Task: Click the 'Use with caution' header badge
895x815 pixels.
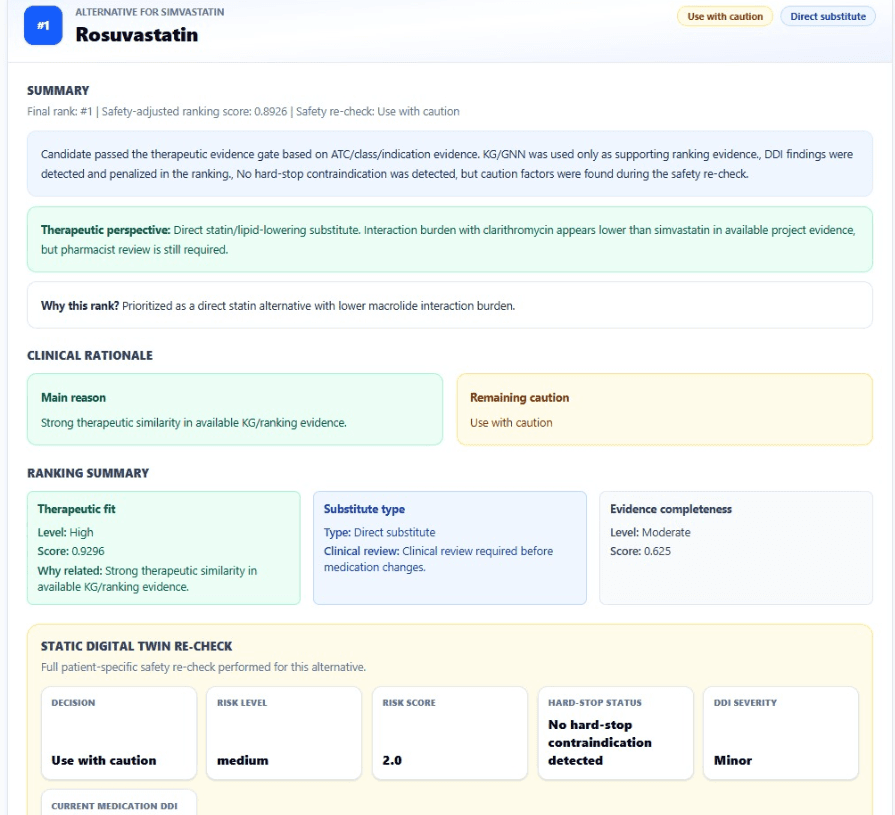Action: (725, 17)
